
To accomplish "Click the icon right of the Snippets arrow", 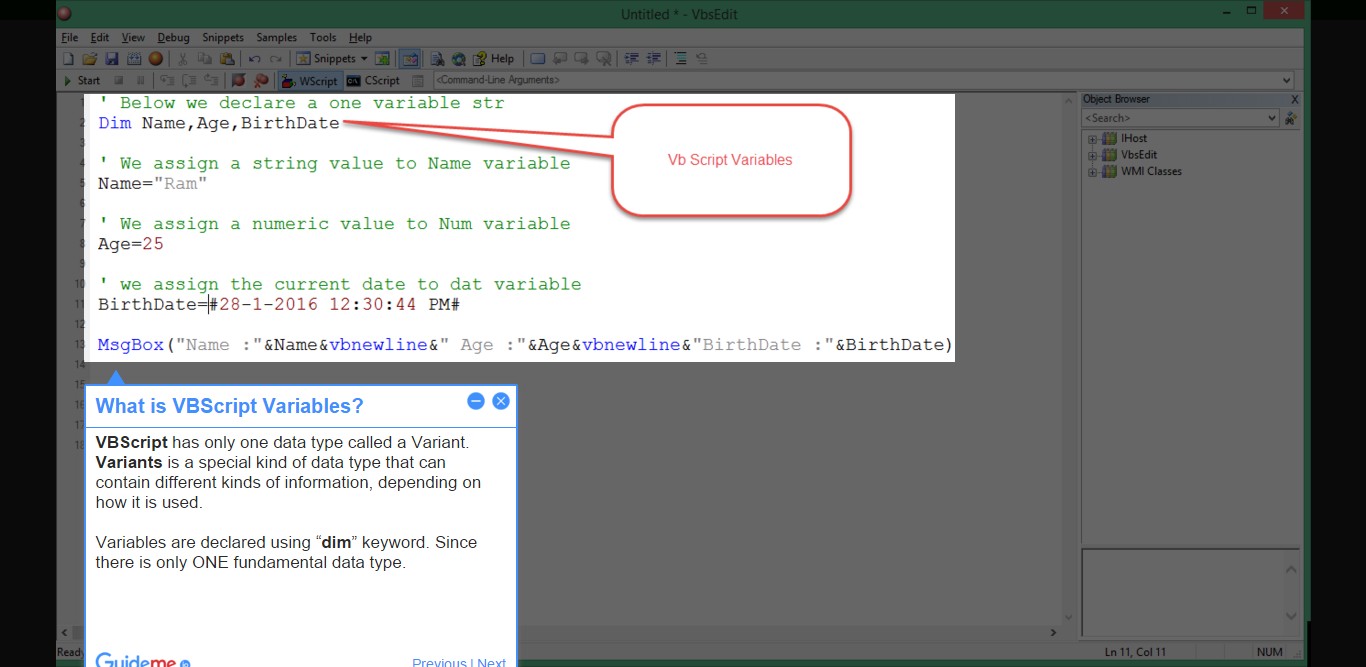I will (383, 59).
